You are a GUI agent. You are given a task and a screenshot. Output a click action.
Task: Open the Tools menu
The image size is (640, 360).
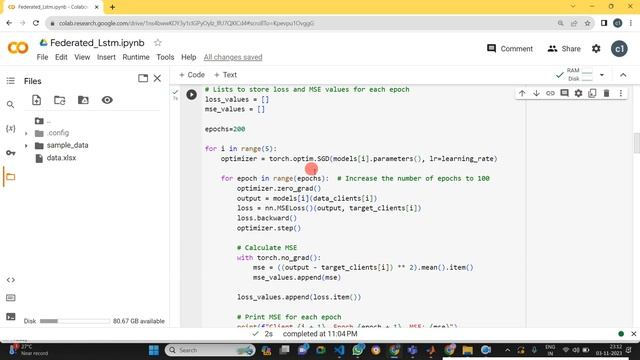click(165, 57)
